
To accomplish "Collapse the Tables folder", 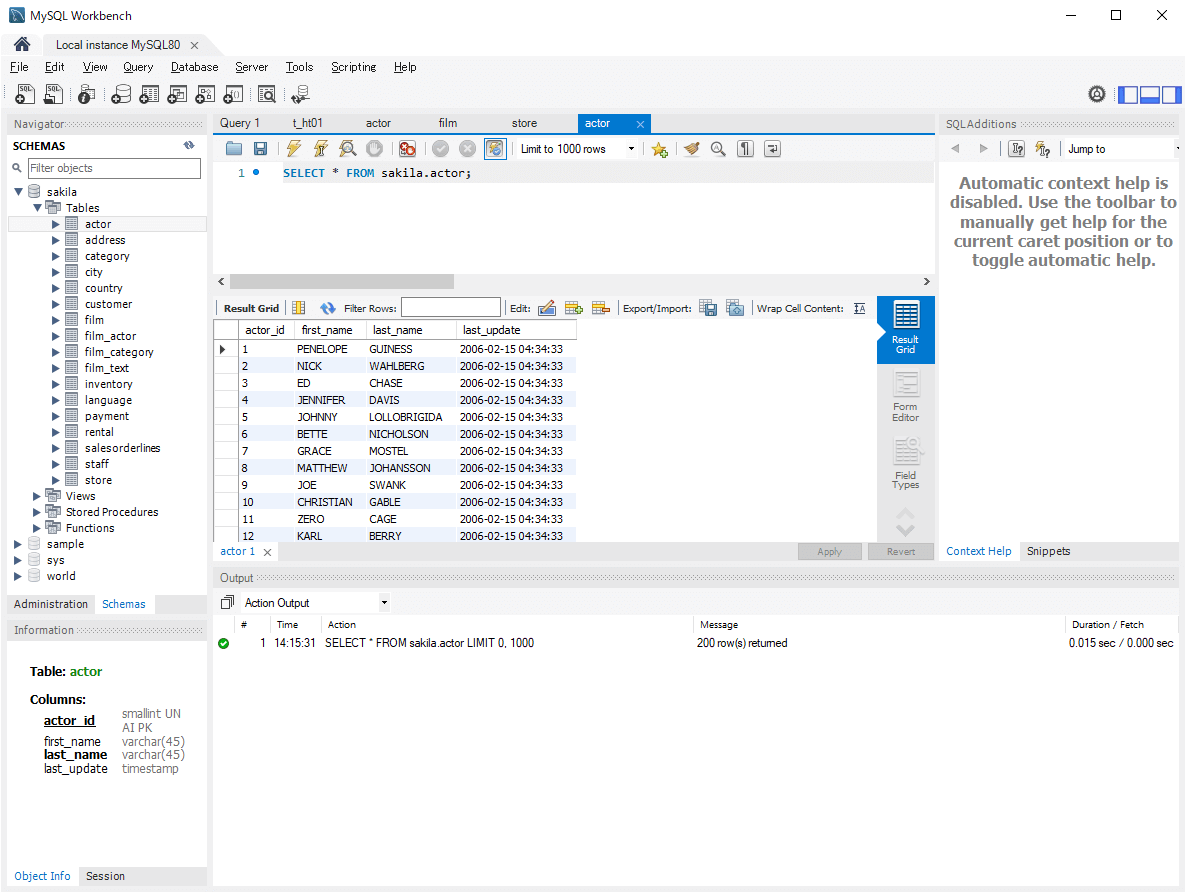I will coord(37,207).
